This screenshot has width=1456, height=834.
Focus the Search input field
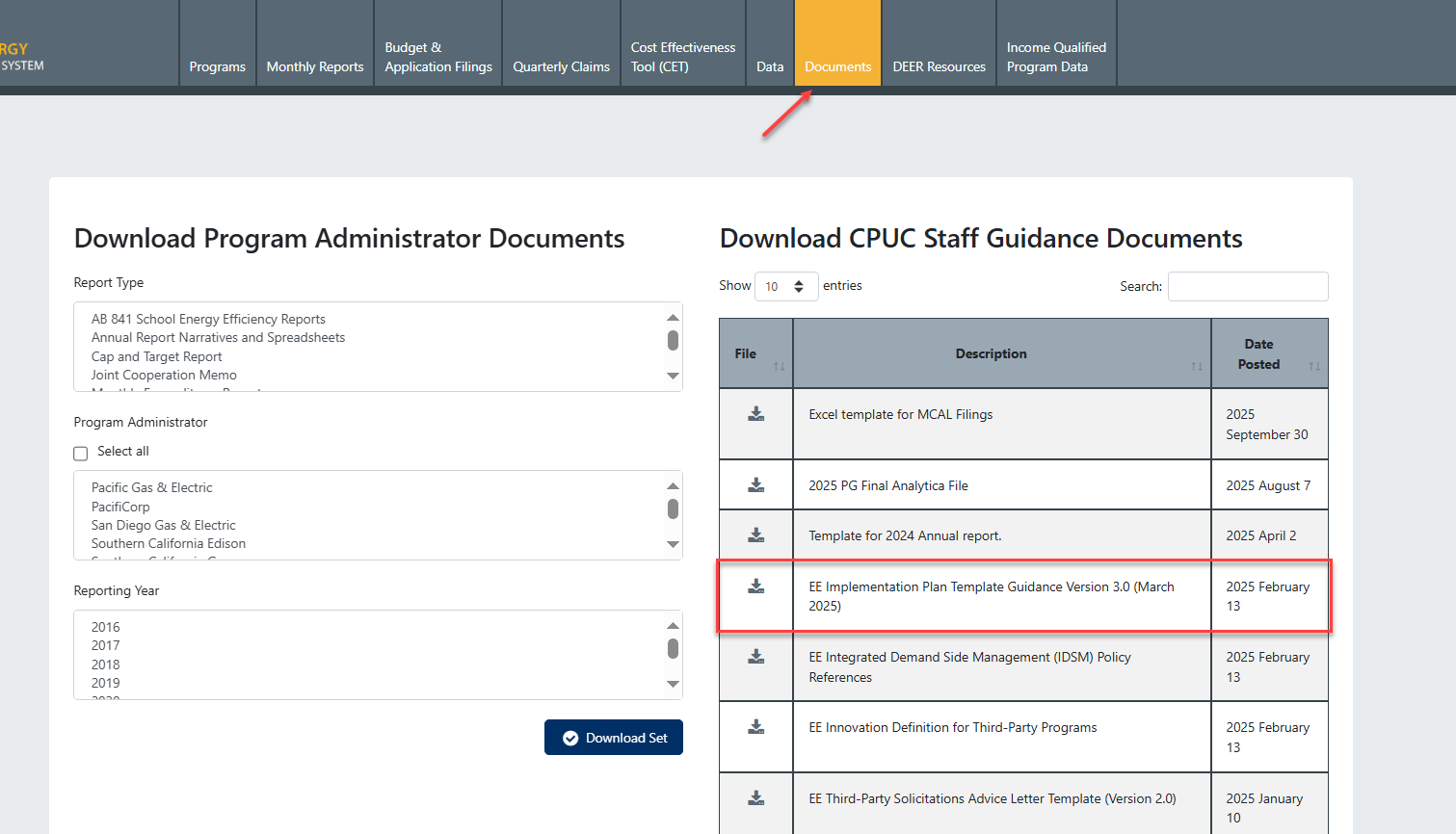pos(1248,286)
